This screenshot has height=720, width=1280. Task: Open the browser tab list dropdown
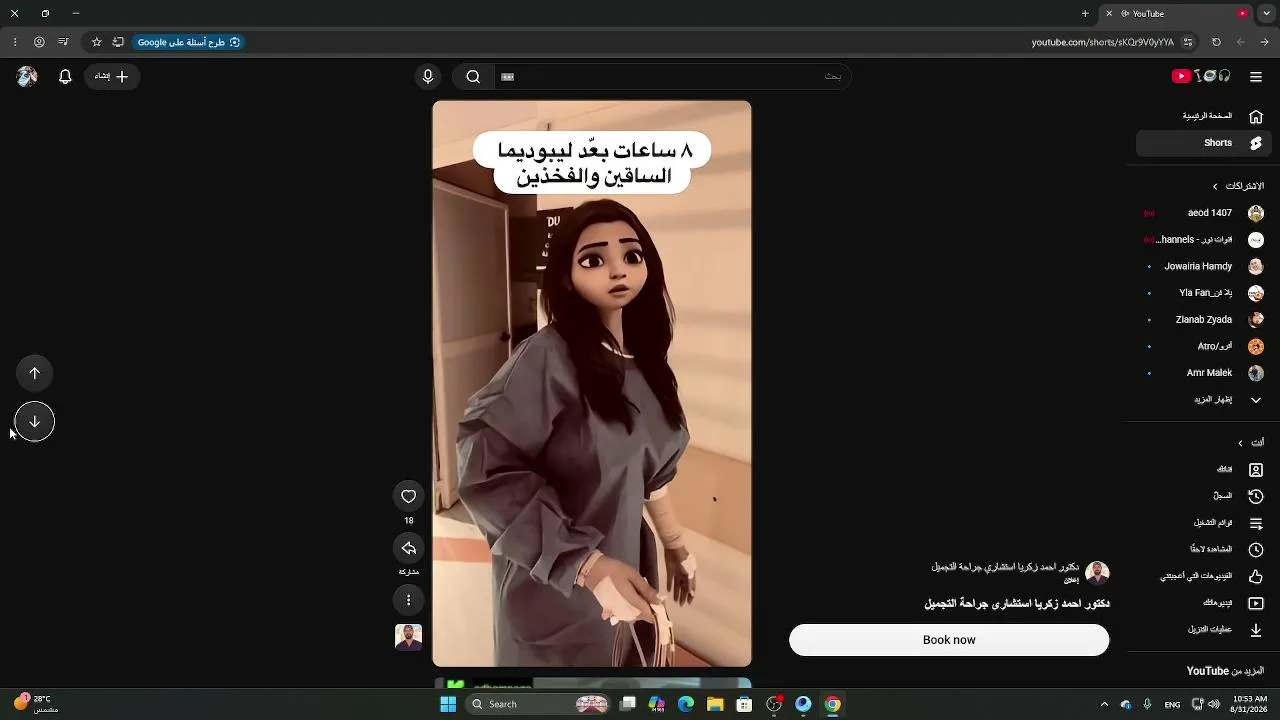coord(1265,14)
